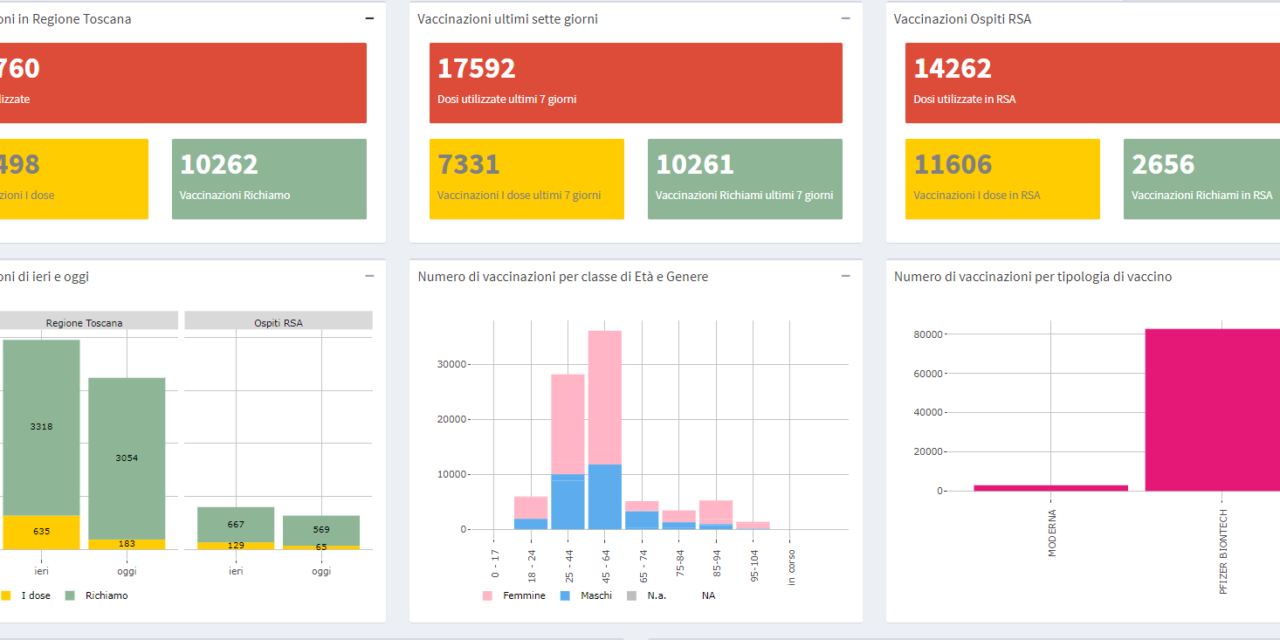Select the Ospiti RSA facet header
This screenshot has height=640, width=1280.
click(278, 322)
